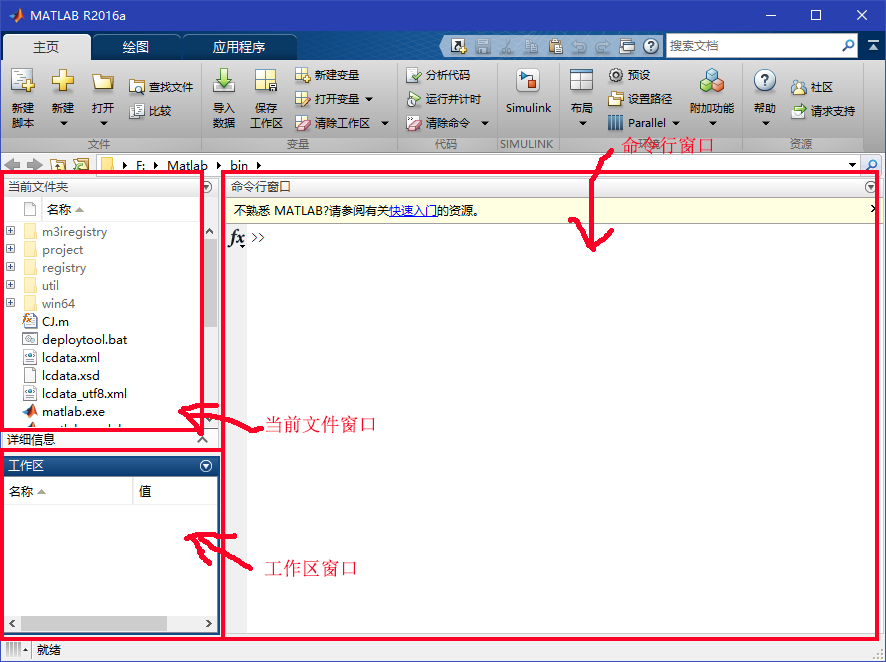Click the yellow plus New (新建) icon
This screenshot has height=662, width=886.
(x=63, y=81)
